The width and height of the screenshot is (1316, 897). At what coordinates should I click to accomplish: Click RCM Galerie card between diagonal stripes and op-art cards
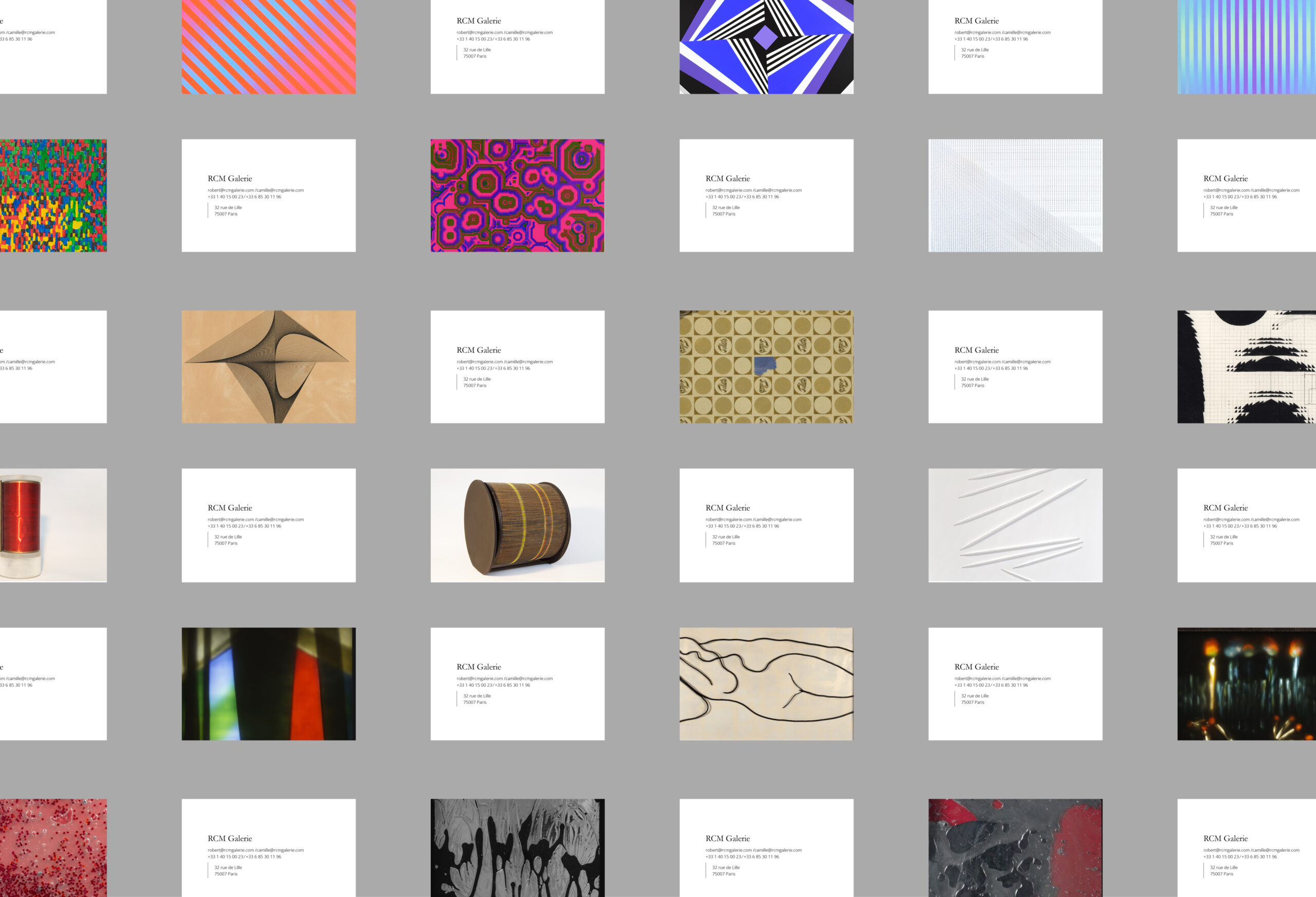coord(518,47)
